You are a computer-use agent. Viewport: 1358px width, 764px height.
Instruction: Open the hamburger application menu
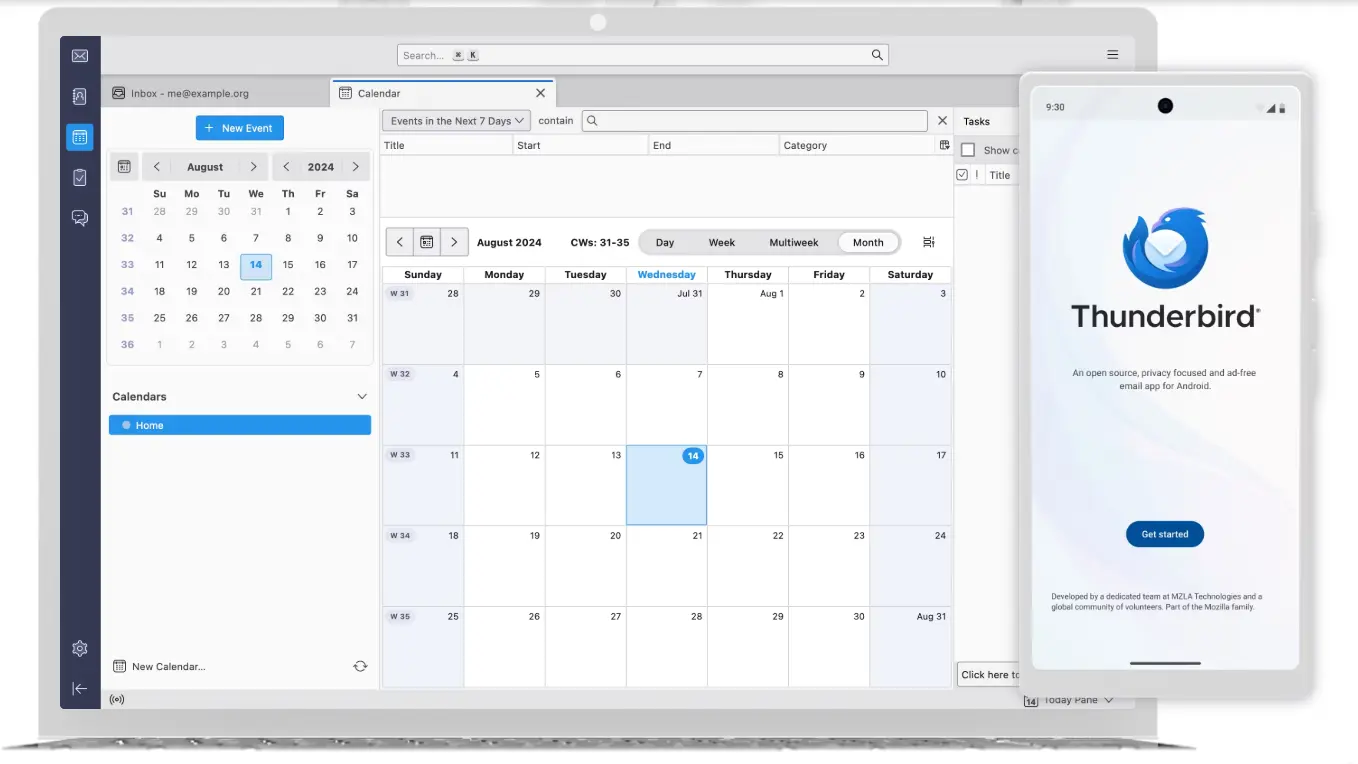click(1112, 55)
